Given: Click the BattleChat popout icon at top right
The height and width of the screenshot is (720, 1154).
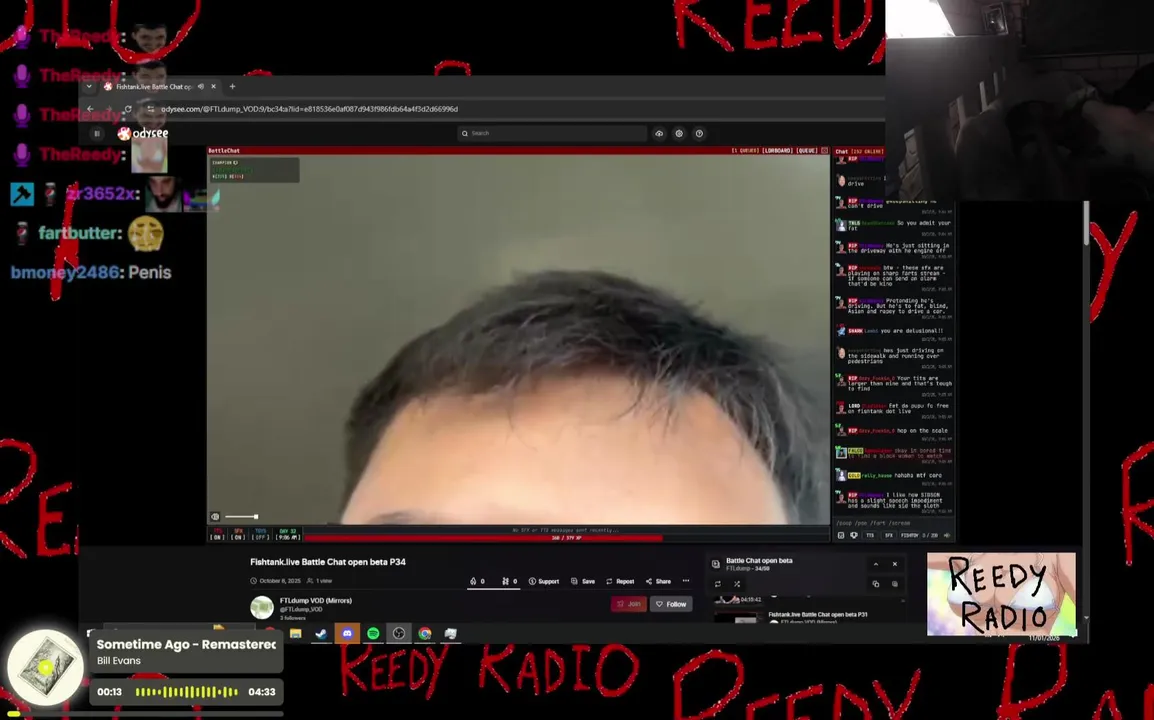Looking at the screenshot, I should [824, 150].
